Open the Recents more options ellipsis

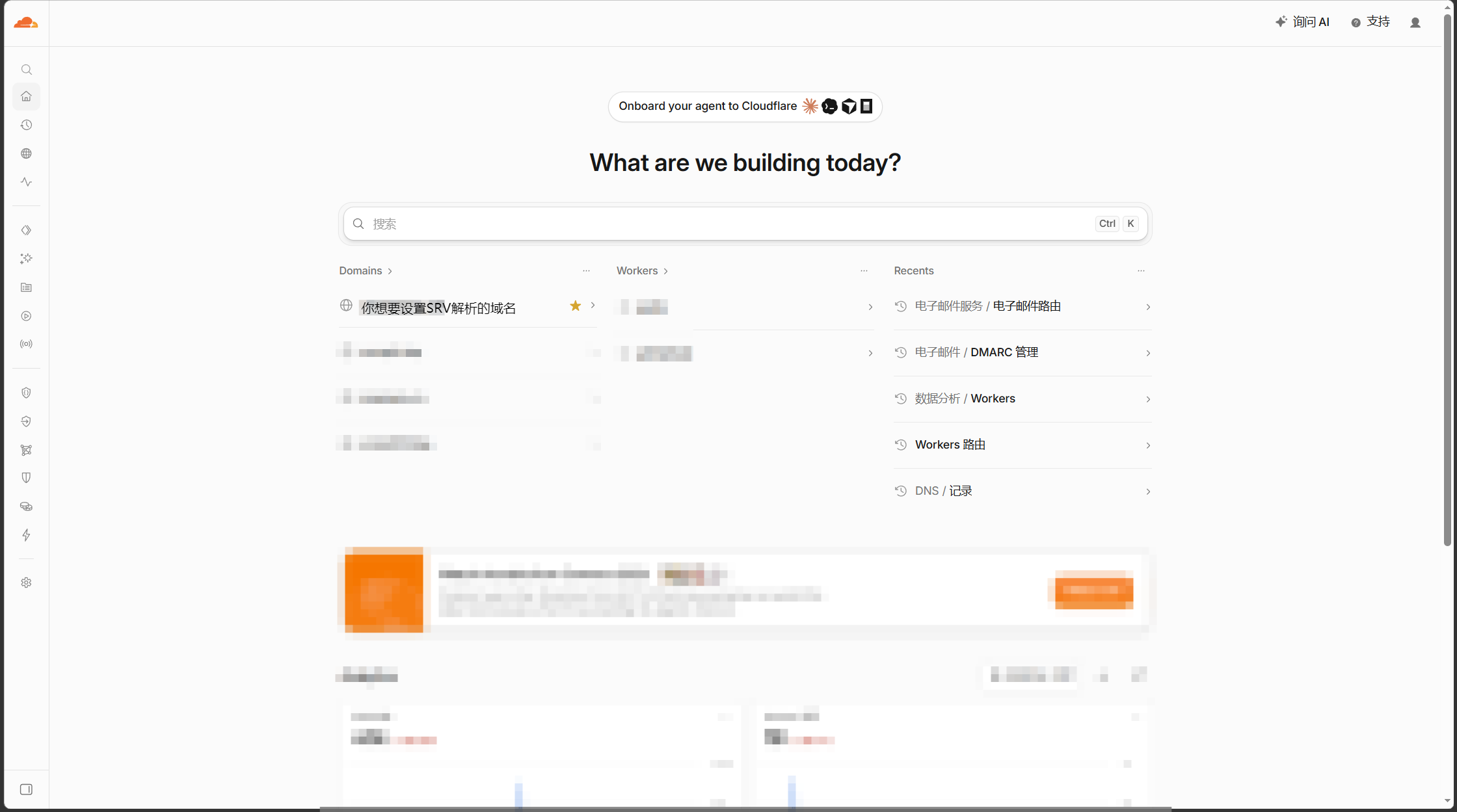pos(1141,270)
